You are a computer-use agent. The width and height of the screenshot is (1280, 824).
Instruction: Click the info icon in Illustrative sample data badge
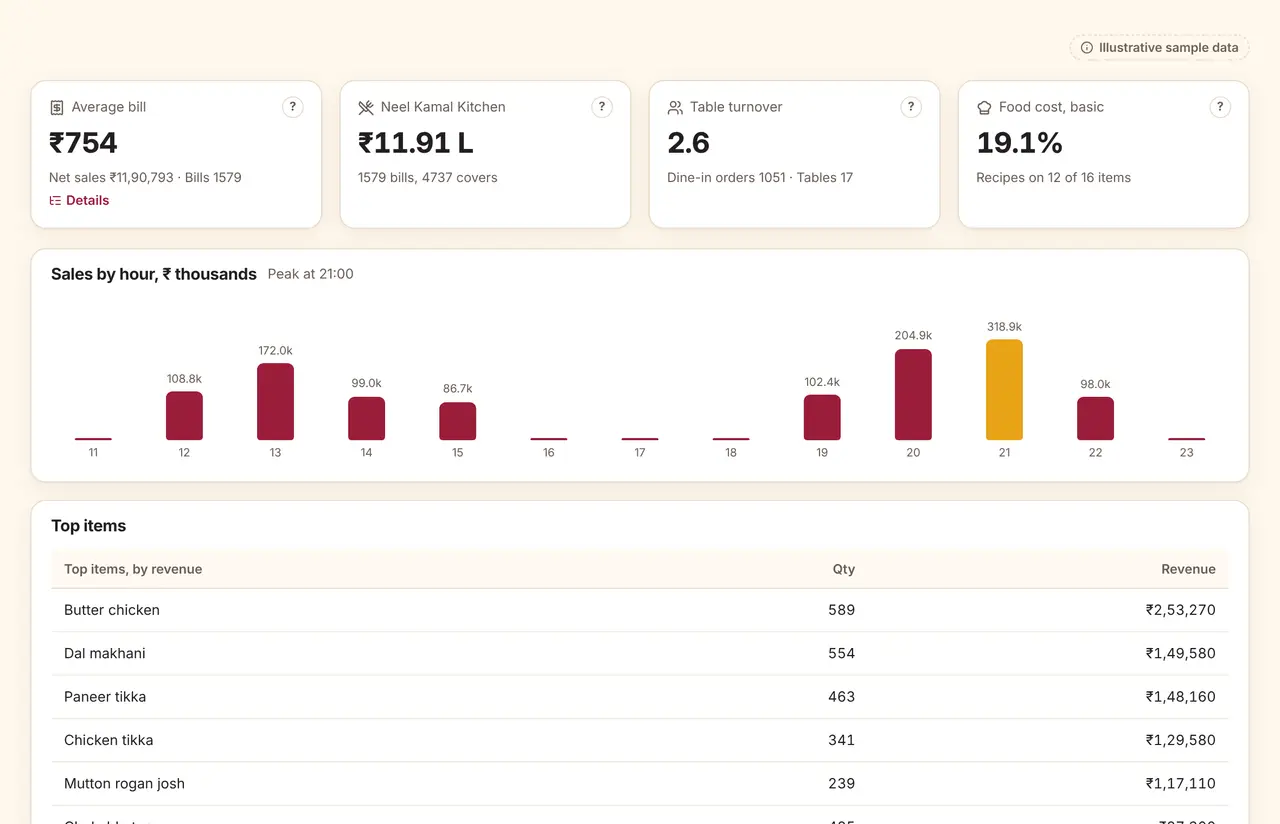click(x=1087, y=48)
